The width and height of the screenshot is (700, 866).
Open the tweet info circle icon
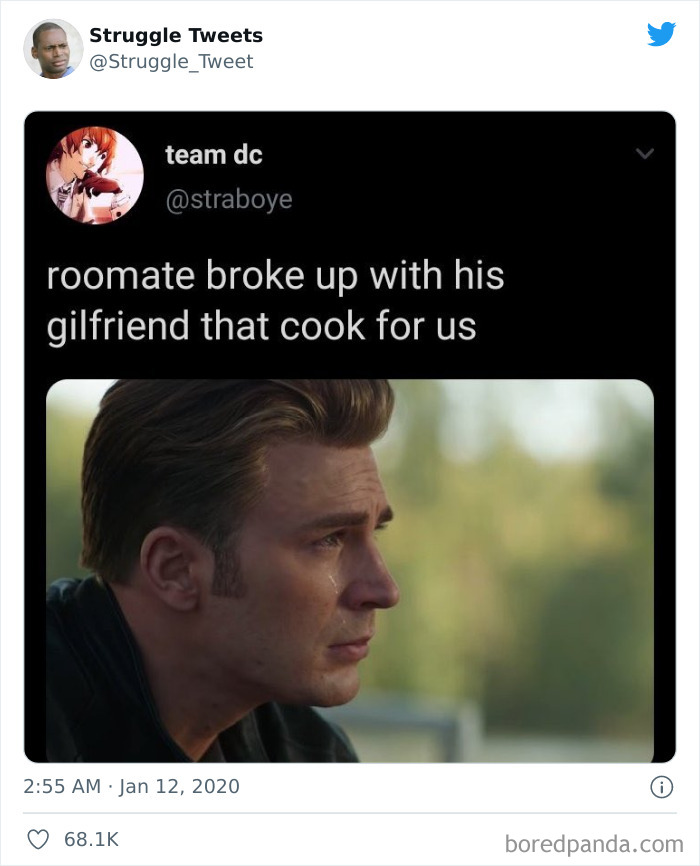(661, 787)
